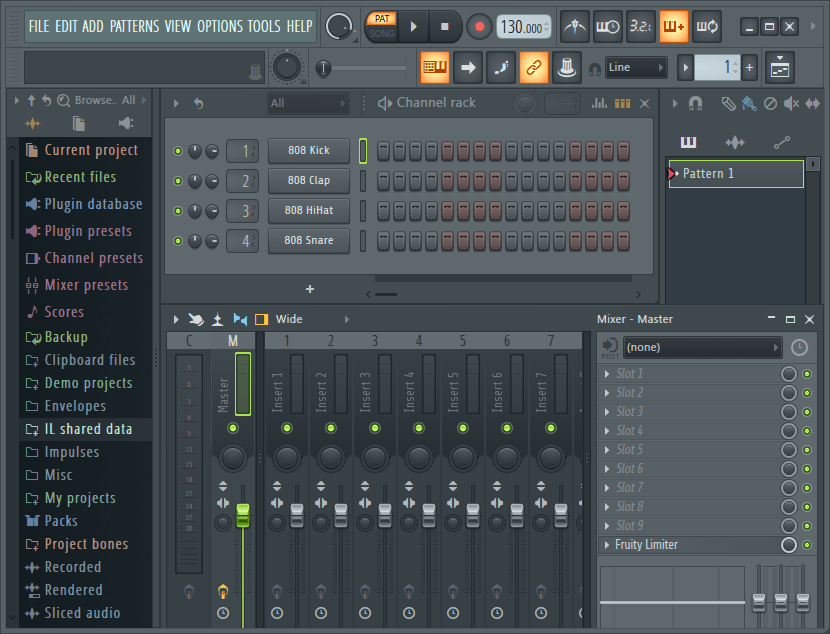830x634 pixels.
Task: Show automation clips tab in picker
Action: (782, 142)
